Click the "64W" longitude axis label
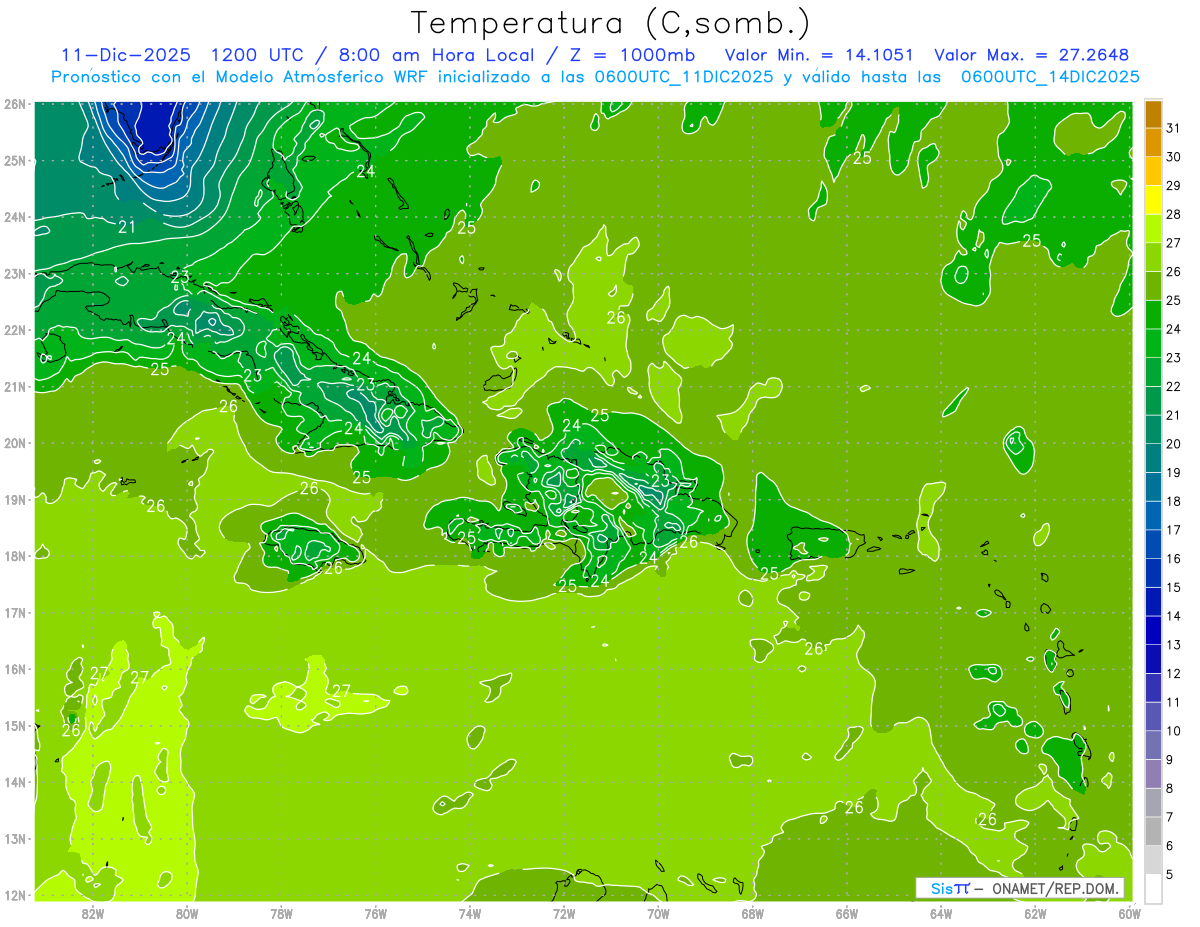 click(941, 913)
